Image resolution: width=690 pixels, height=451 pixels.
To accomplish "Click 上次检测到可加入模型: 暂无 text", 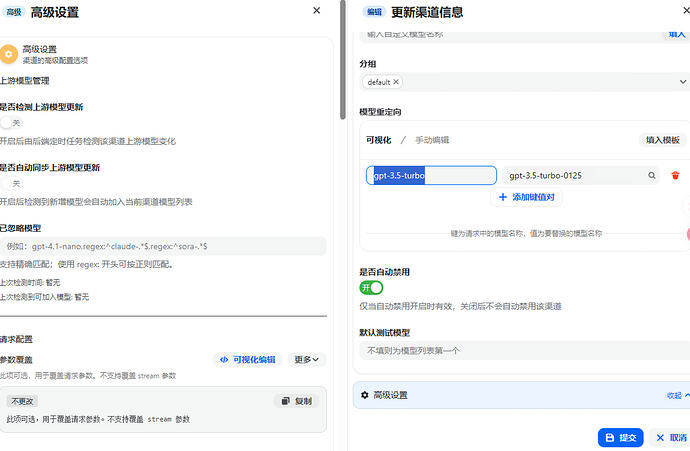I will coord(44,297).
